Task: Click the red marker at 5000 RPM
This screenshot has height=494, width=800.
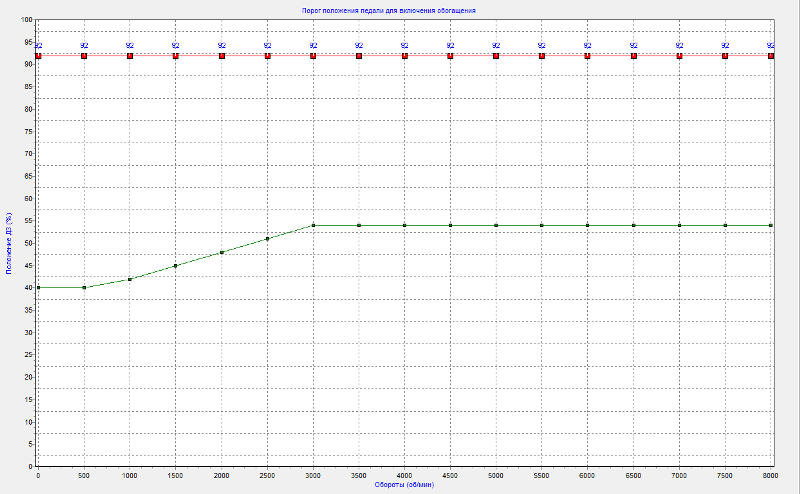Action: tap(496, 56)
